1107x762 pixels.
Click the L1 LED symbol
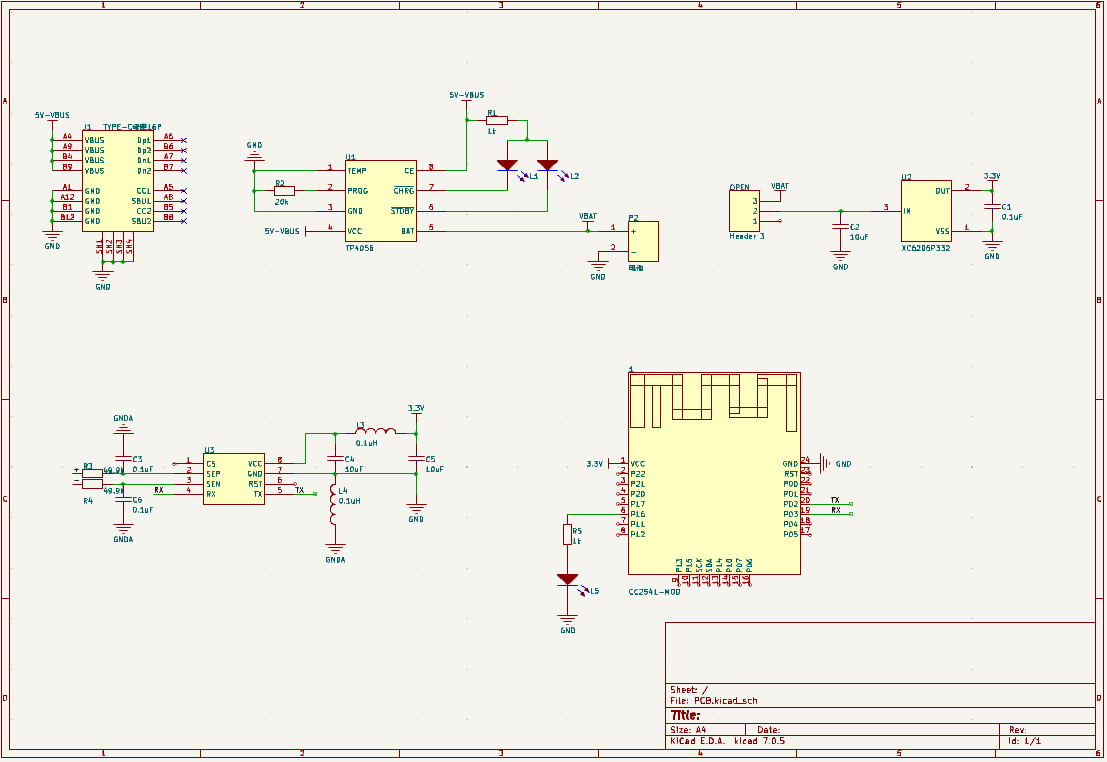coord(508,166)
